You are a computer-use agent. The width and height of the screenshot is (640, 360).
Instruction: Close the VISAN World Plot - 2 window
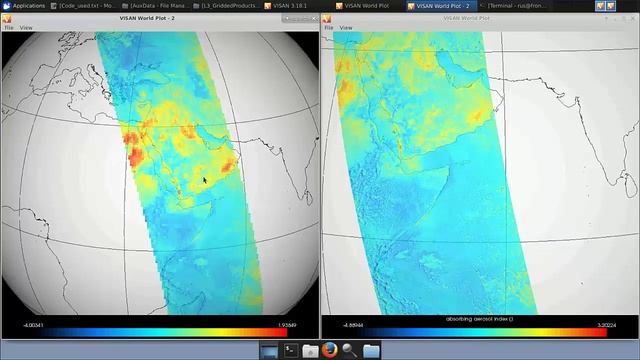[314, 18]
